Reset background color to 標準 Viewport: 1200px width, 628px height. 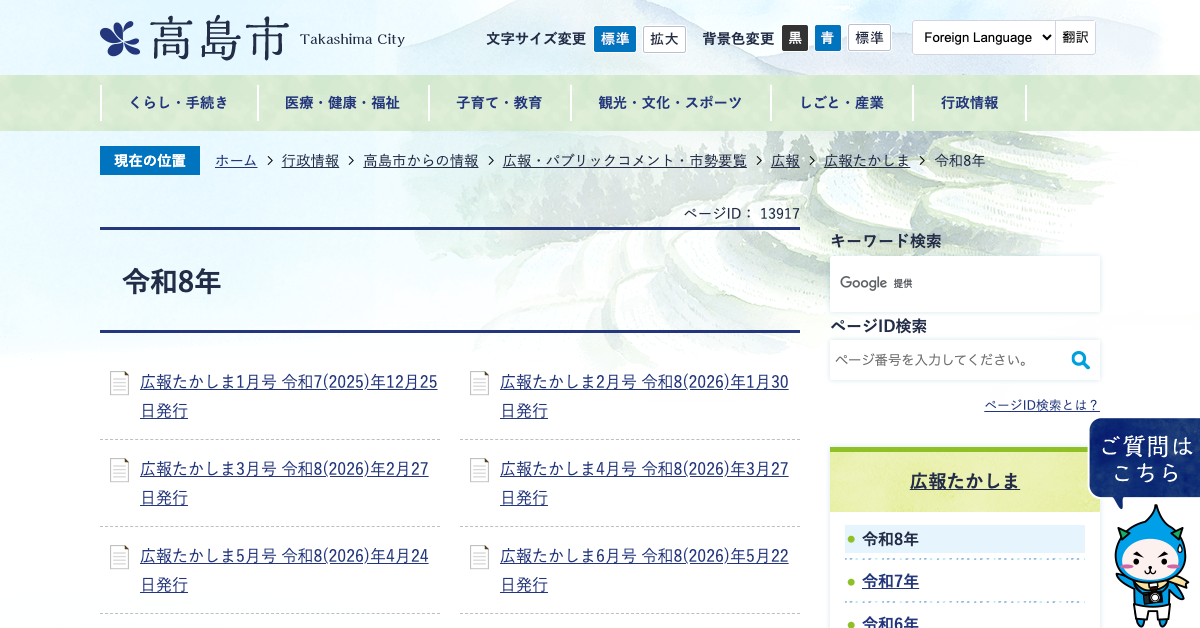click(x=869, y=38)
